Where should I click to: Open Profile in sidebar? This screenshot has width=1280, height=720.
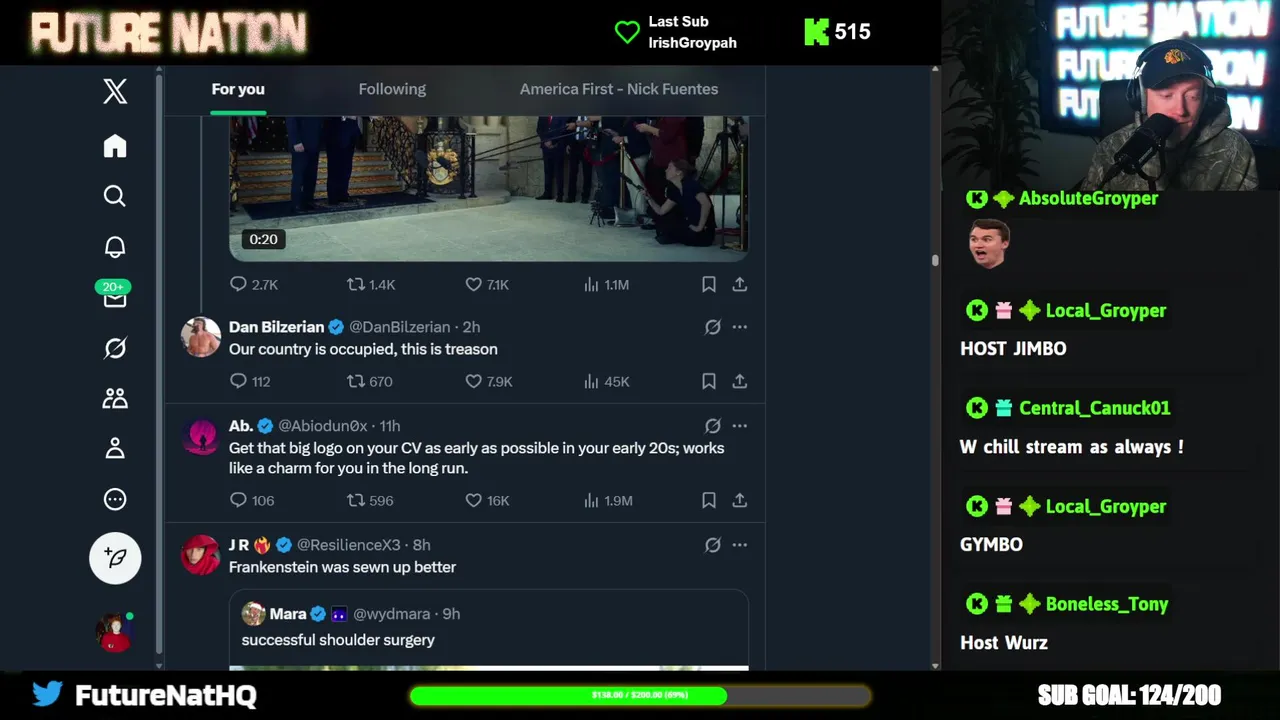(115, 449)
